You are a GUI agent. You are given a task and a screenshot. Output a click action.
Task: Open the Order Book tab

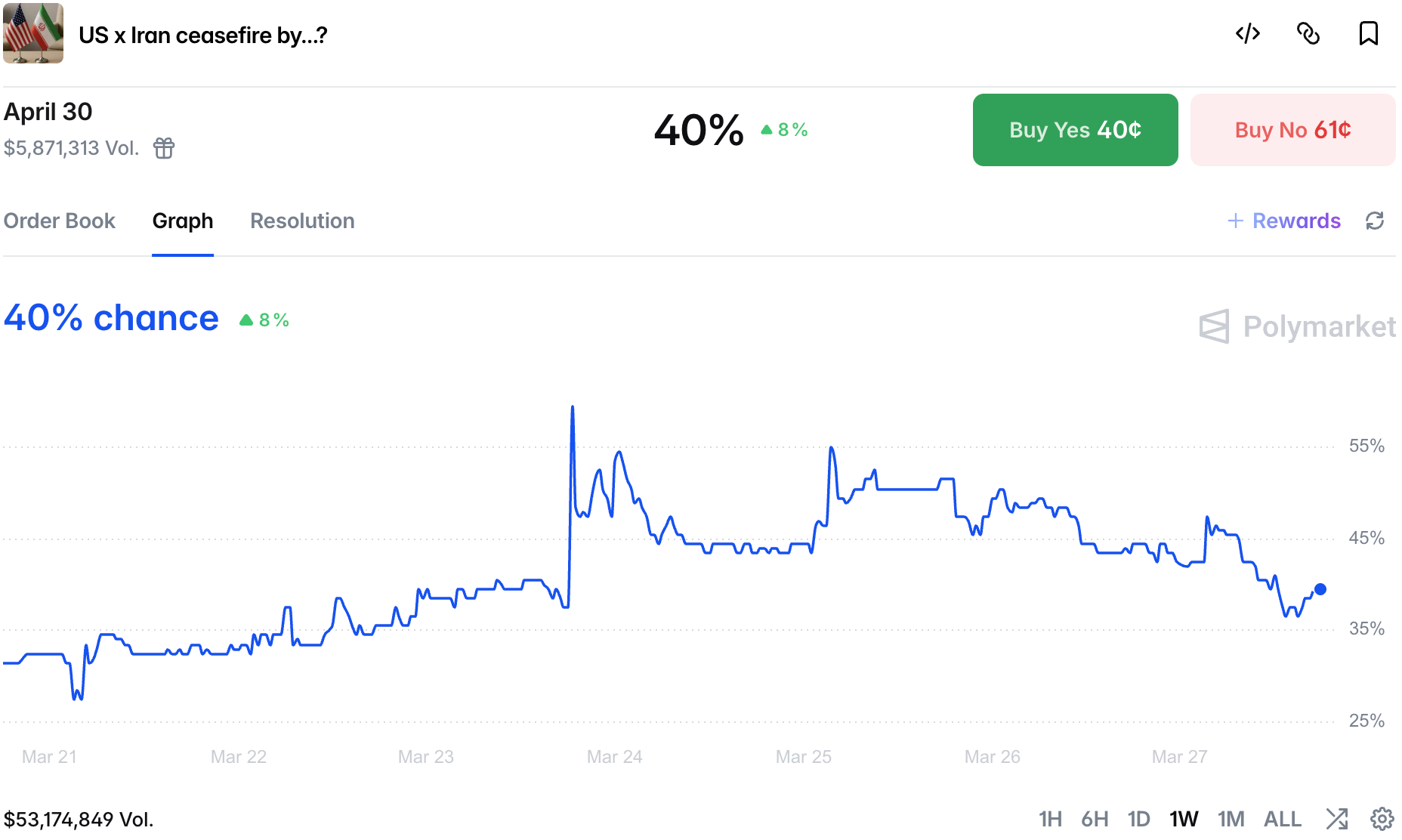pos(60,221)
